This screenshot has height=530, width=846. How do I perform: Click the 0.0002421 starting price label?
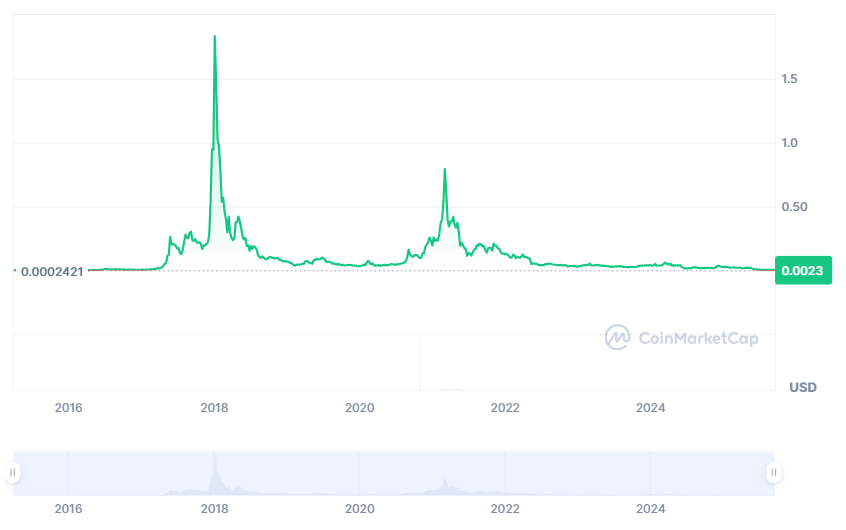click(54, 270)
